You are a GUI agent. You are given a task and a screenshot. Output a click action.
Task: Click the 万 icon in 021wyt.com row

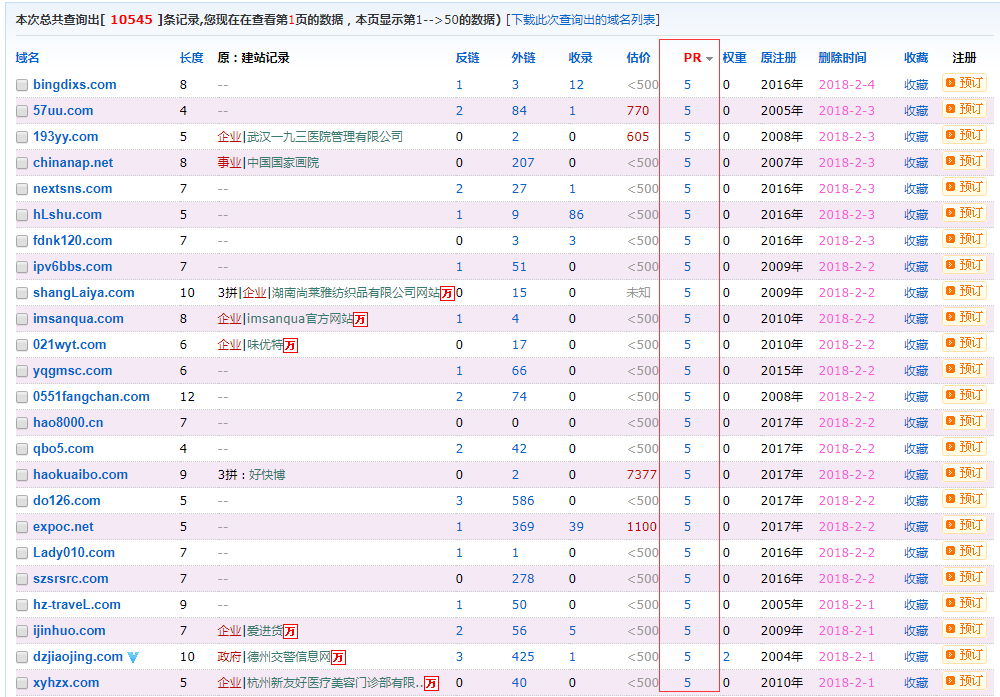coord(290,346)
